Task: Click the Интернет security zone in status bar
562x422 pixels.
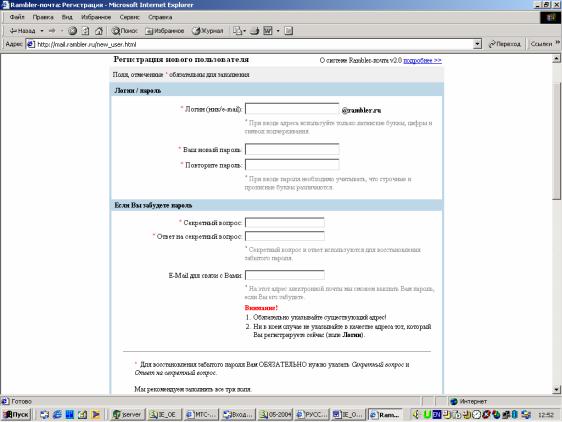Action: click(469, 401)
